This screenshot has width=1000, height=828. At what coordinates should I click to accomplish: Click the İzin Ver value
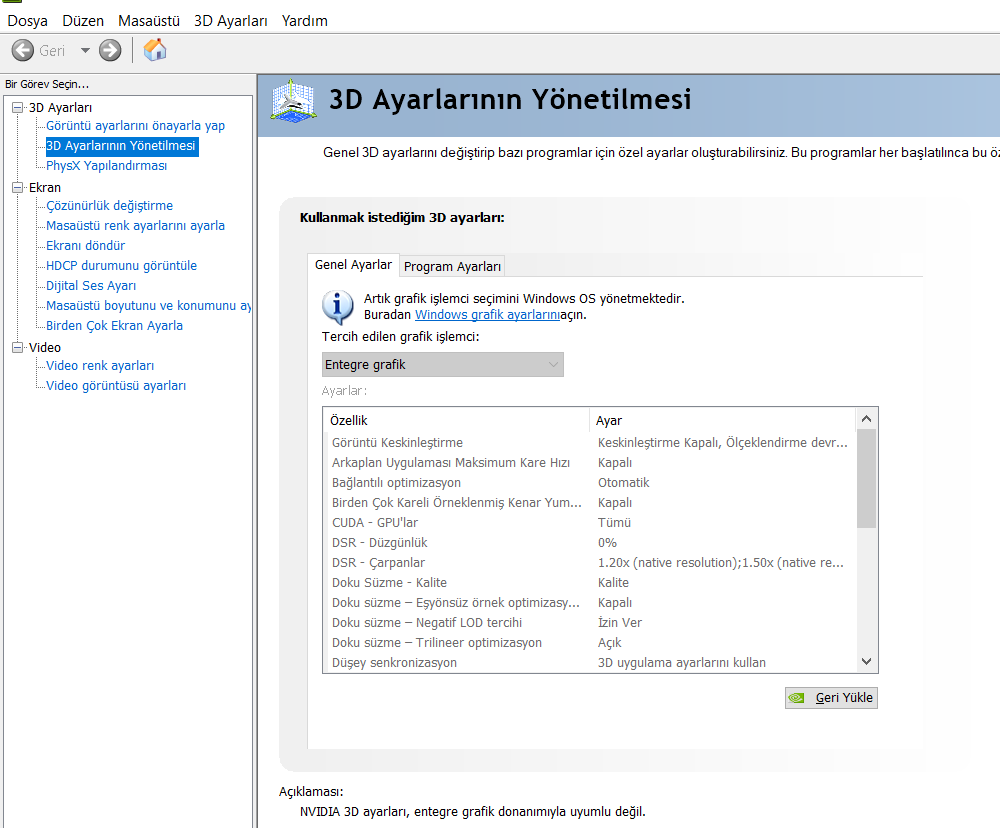pyautogui.click(x=619, y=623)
